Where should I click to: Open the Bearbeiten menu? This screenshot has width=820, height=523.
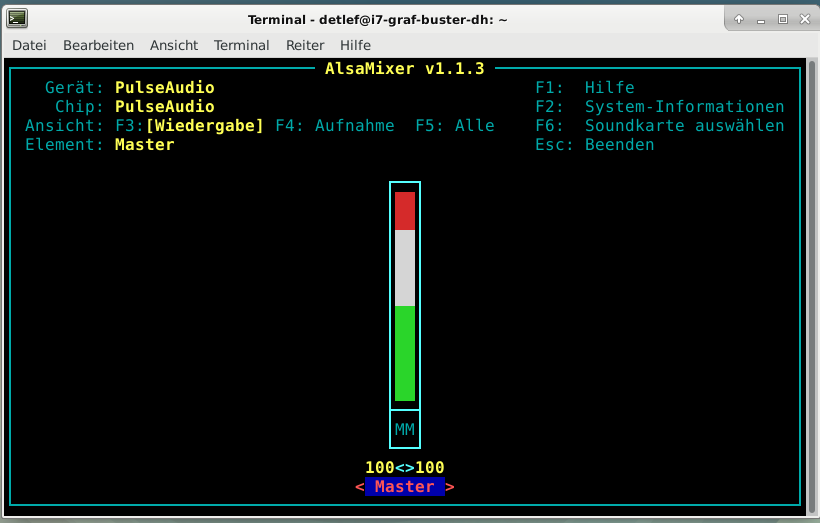point(98,46)
